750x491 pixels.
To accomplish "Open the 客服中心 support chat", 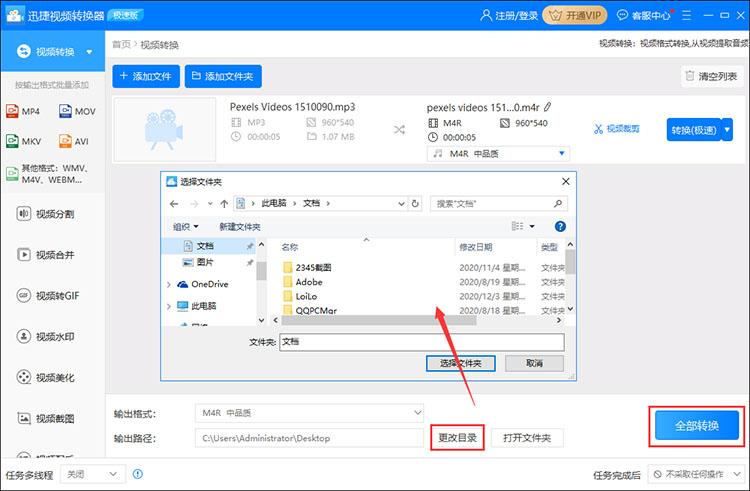I will [643, 15].
